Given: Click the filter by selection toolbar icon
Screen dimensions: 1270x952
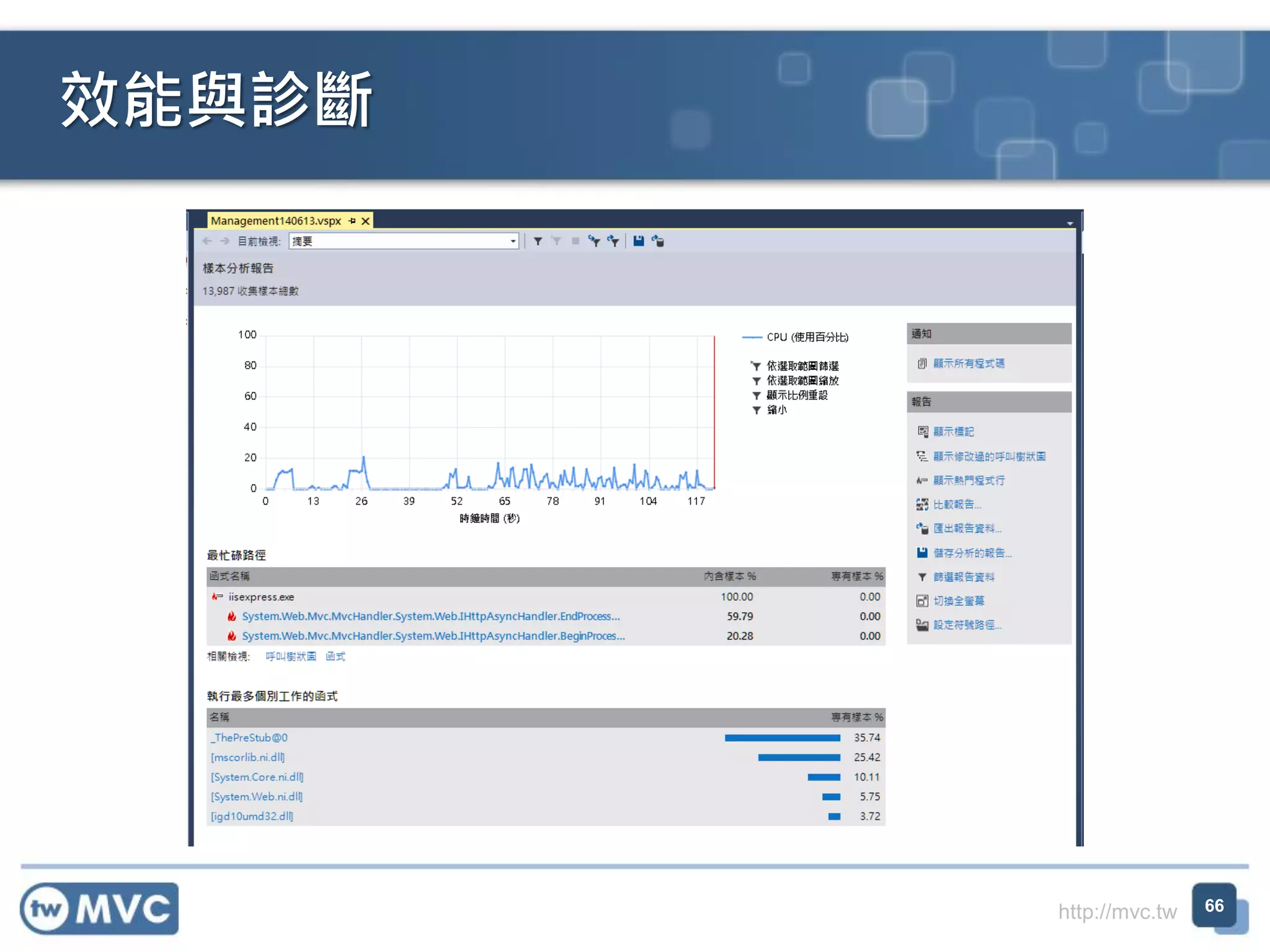Looking at the screenshot, I should 594,241.
